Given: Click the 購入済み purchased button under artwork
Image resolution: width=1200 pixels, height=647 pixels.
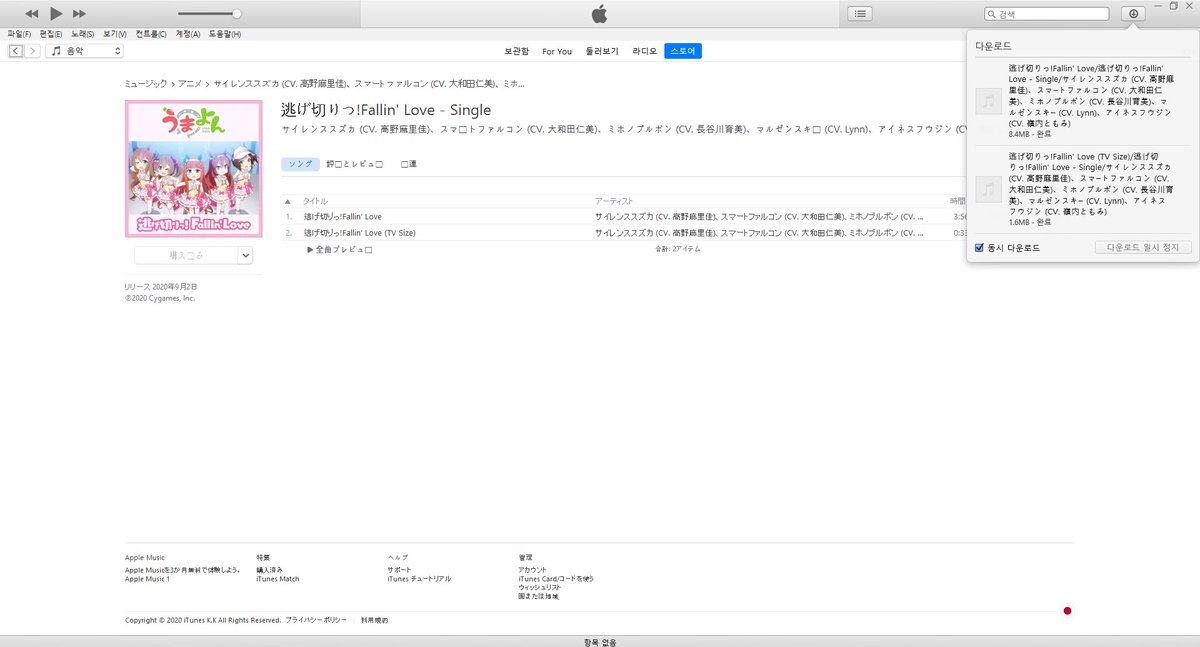Looking at the screenshot, I should pos(186,256).
